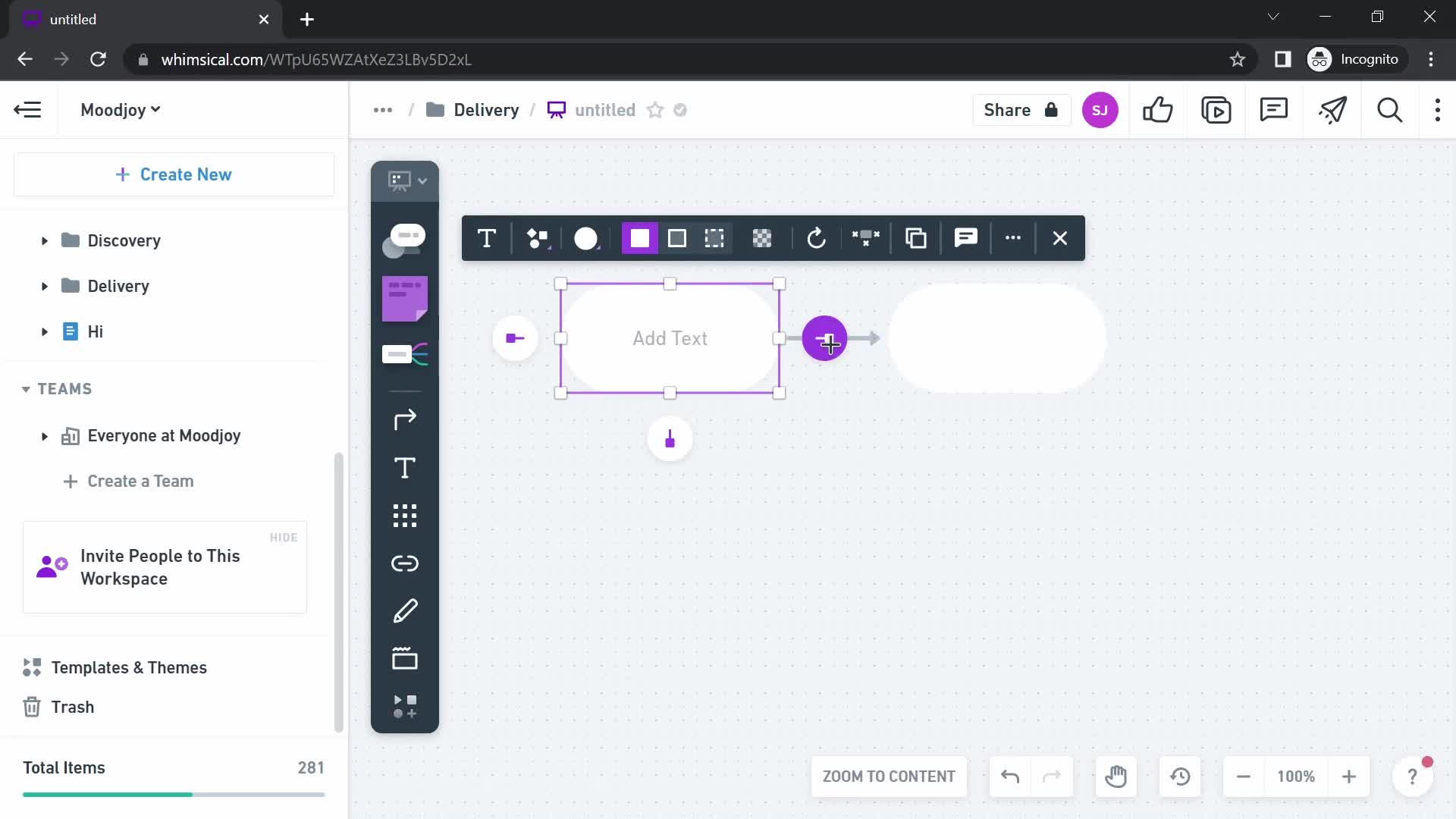
Task: Add connected shape on the left
Action: click(515, 338)
